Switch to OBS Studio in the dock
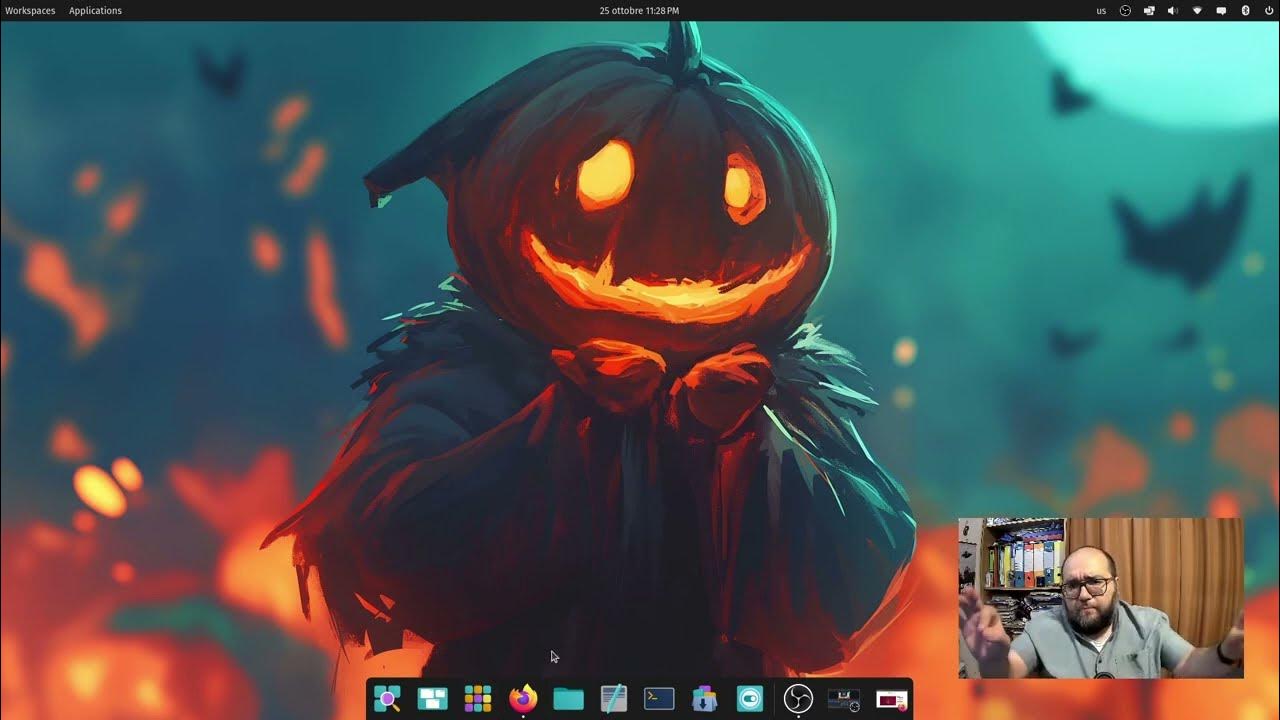The image size is (1280, 720). 798,698
